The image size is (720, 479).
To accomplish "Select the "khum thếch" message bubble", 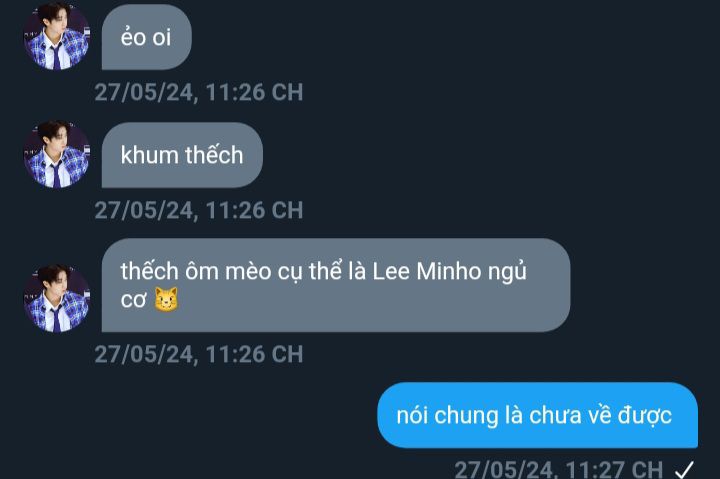I will 182,155.
